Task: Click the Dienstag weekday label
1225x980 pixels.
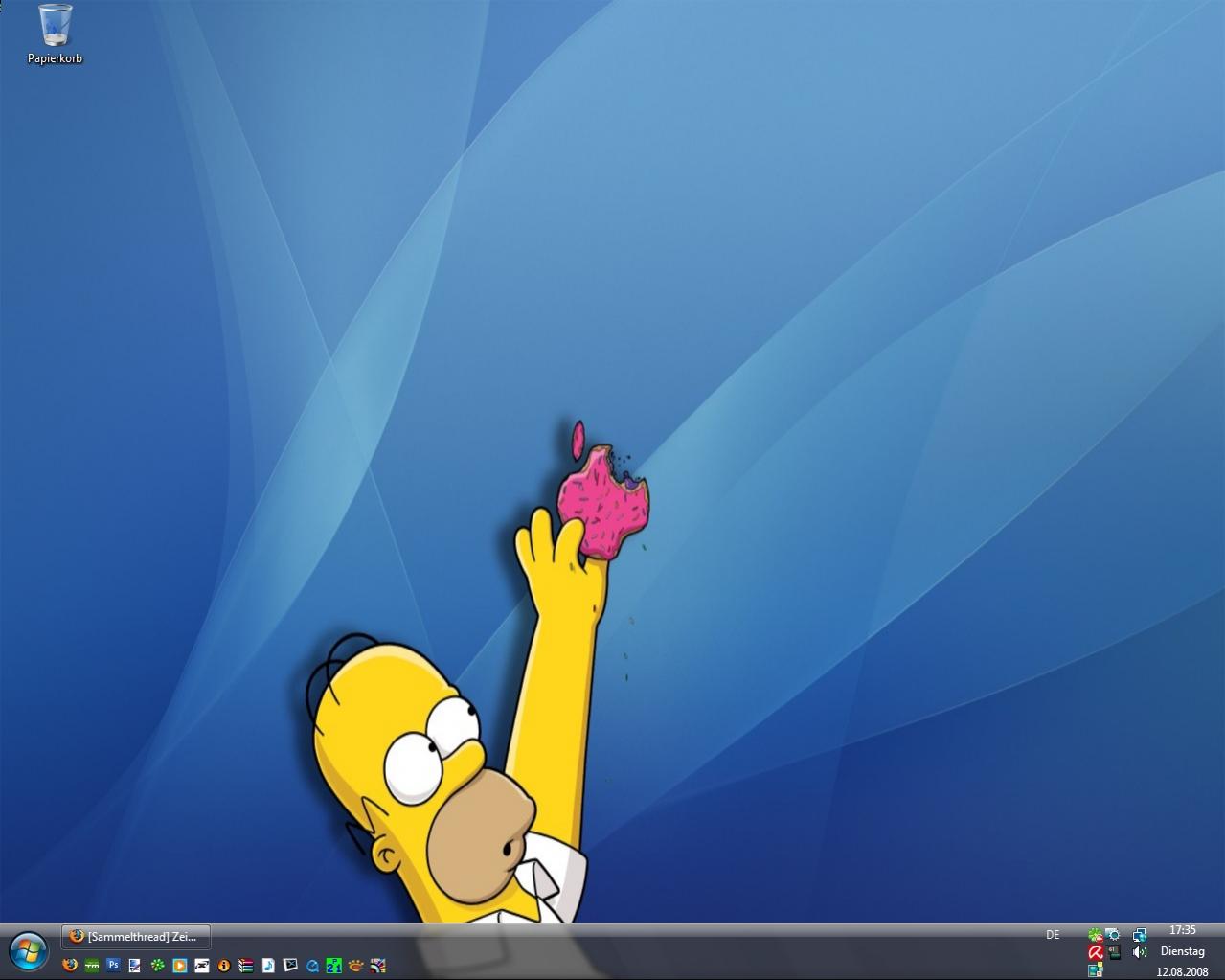Action: coord(1183,951)
